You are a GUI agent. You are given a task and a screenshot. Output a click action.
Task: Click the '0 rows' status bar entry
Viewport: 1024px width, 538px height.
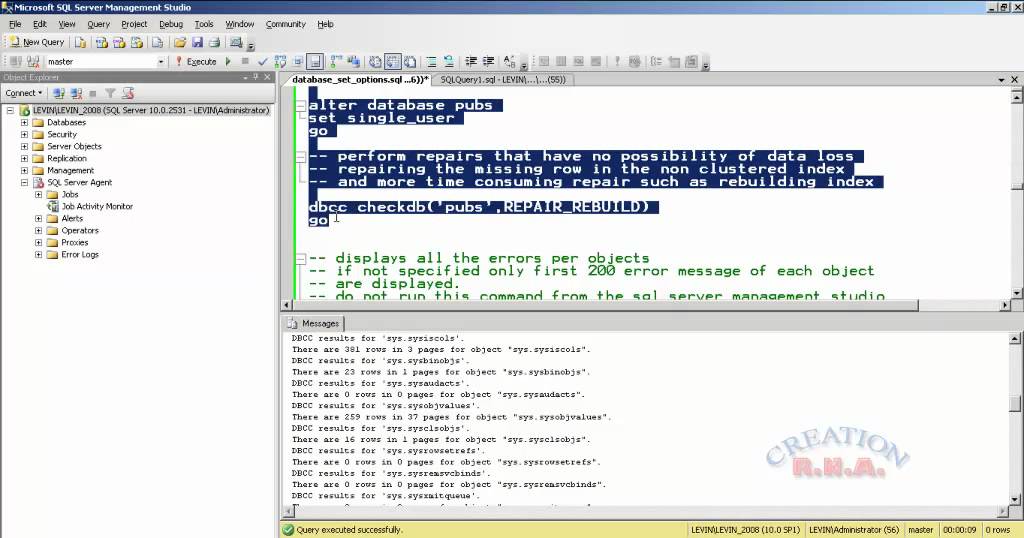[997, 530]
